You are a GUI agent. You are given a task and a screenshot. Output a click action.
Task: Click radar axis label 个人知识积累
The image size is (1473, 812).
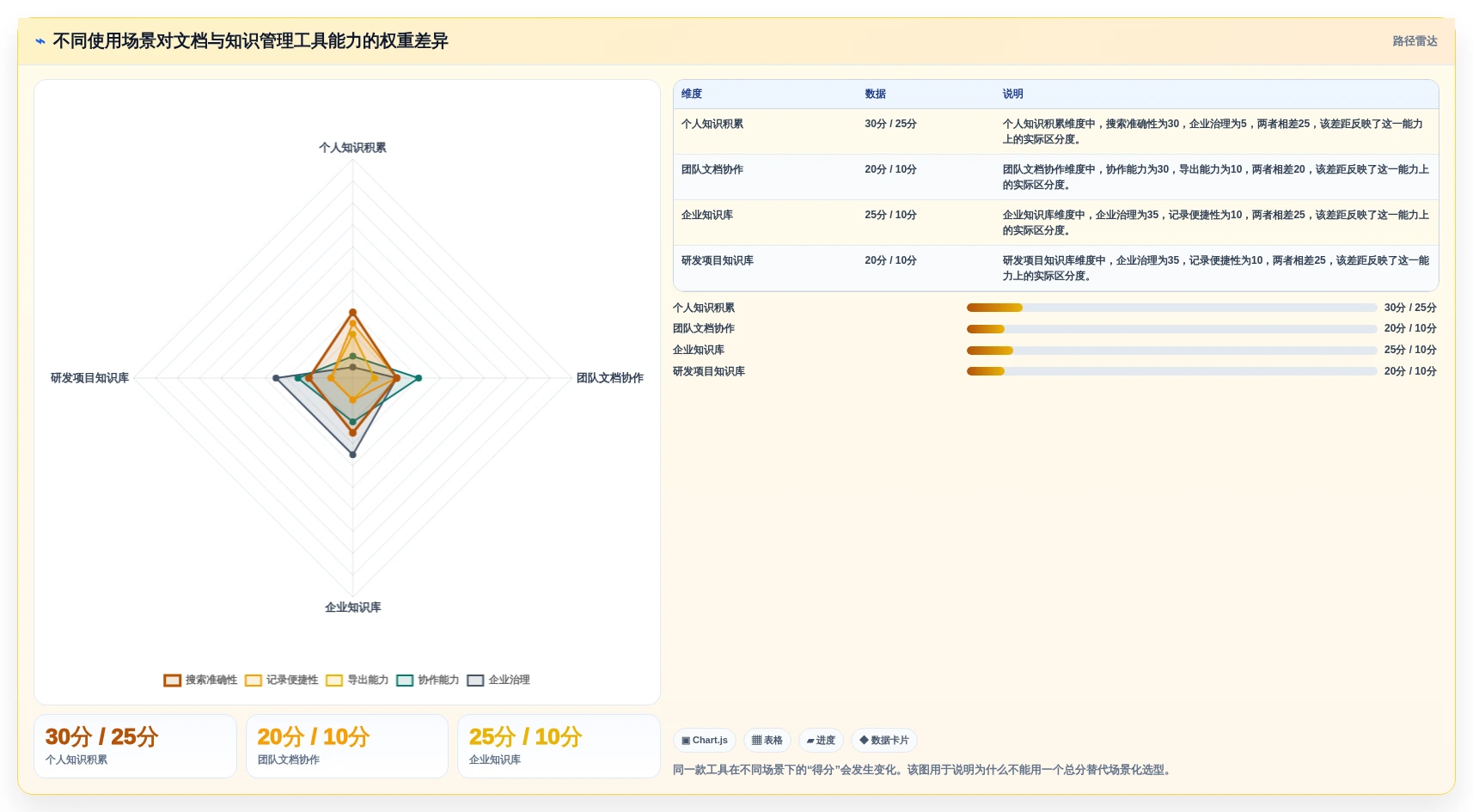pos(352,148)
